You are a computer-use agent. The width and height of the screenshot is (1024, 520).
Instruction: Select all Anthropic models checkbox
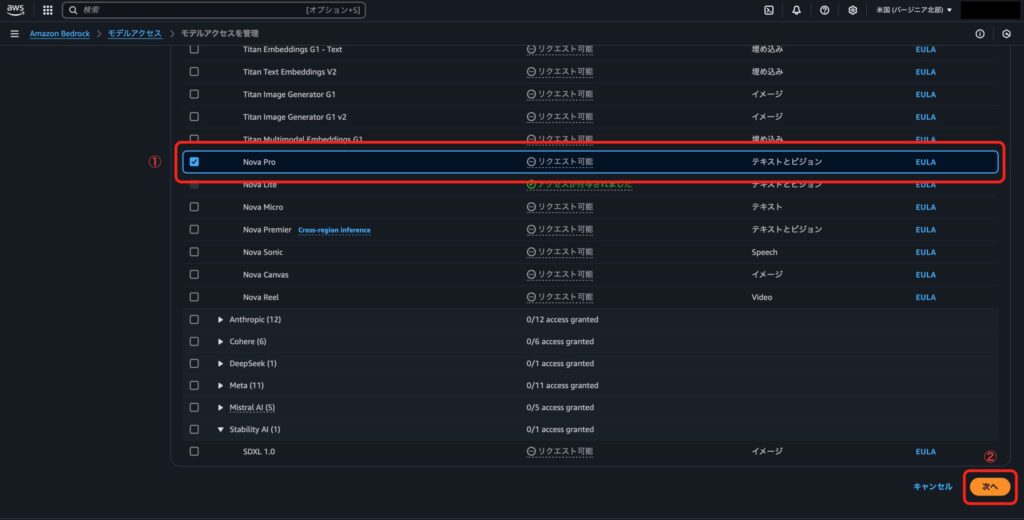(194, 319)
